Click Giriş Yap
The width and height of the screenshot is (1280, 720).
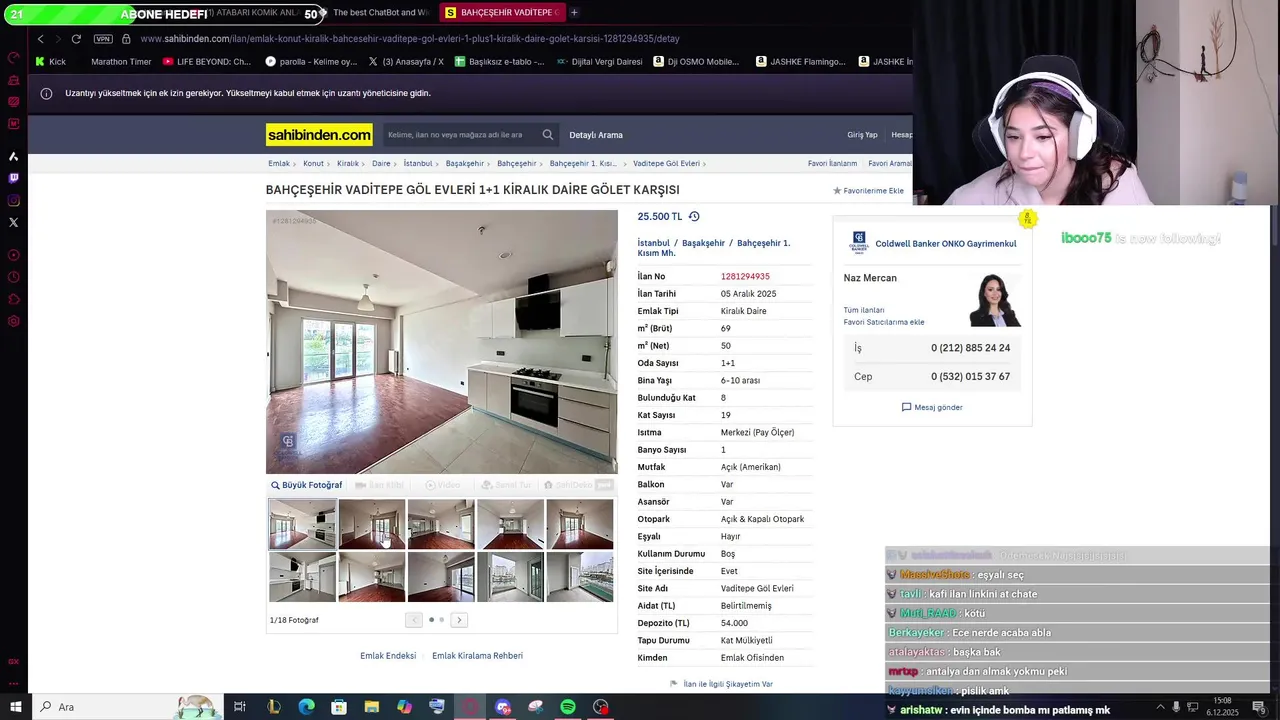pyautogui.click(x=862, y=135)
